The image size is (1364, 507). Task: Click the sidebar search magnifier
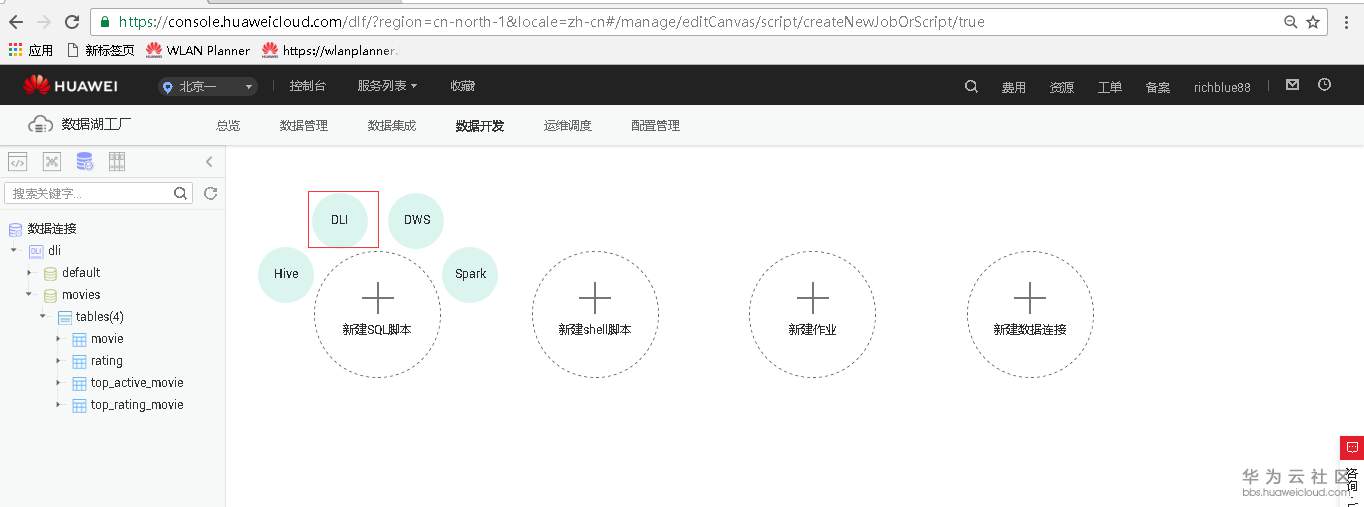click(181, 193)
